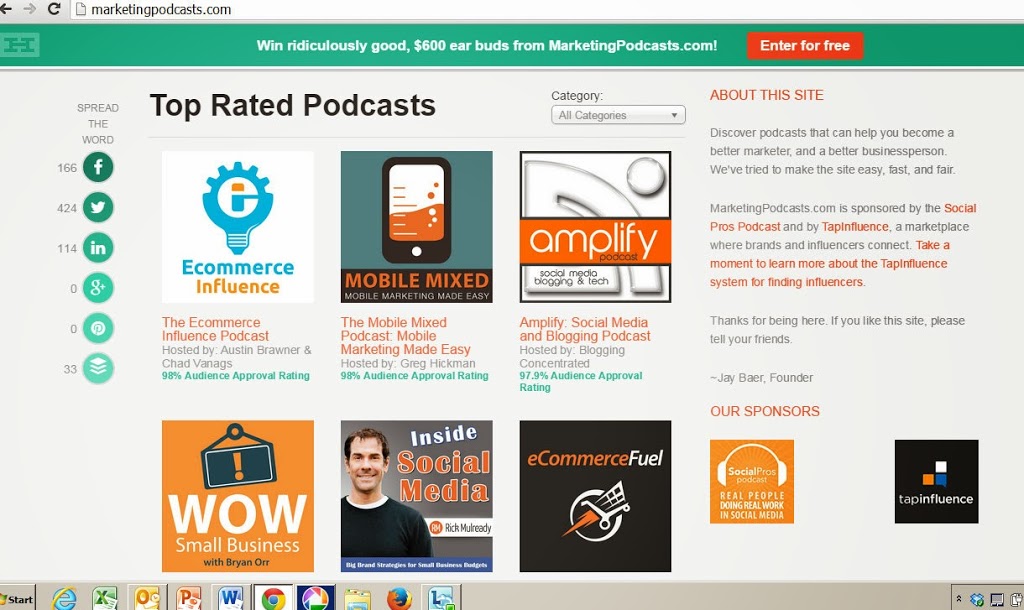The height and width of the screenshot is (610, 1024).
Task: Open the All Categories dropdown
Action: 618,115
